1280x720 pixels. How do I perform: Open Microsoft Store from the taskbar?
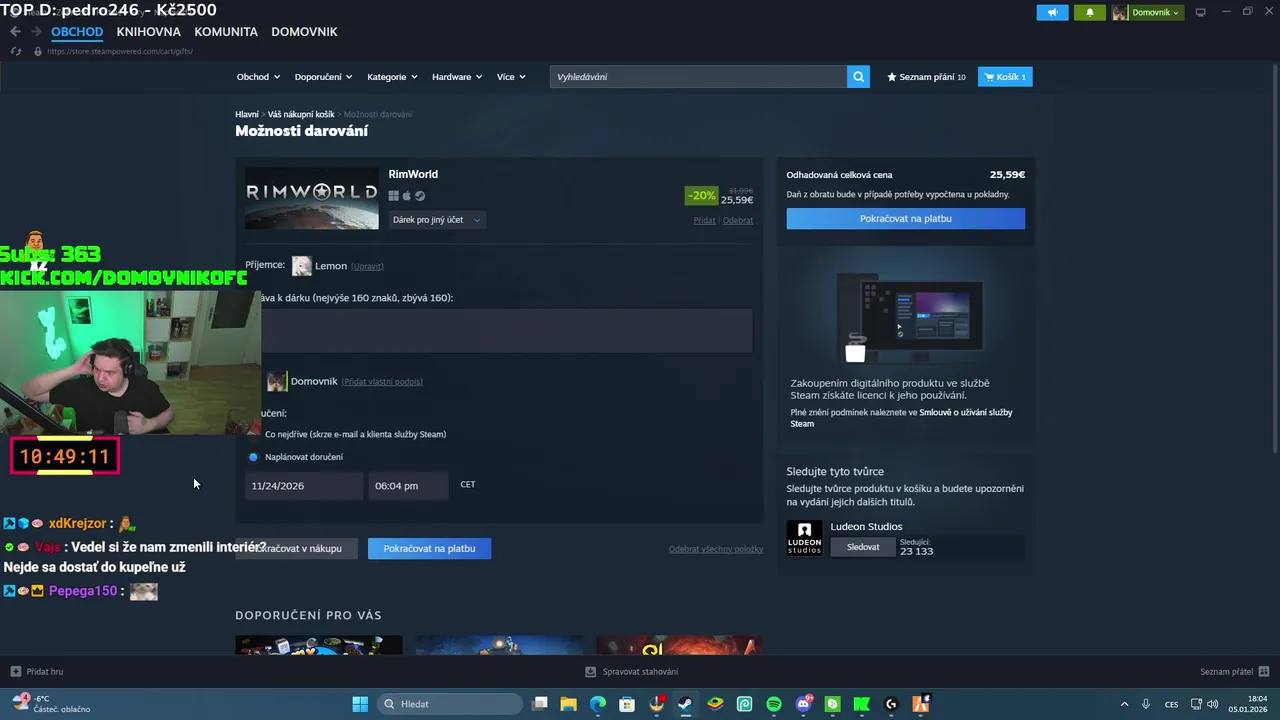[x=626, y=704]
